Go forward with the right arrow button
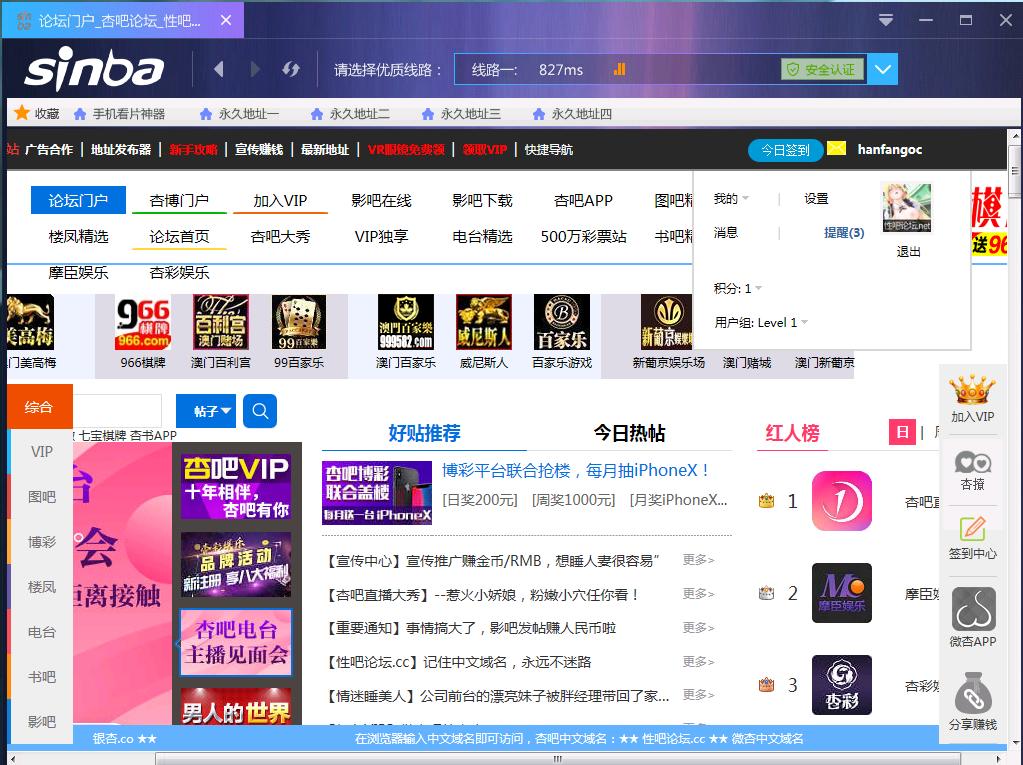 [x=255, y=69]
